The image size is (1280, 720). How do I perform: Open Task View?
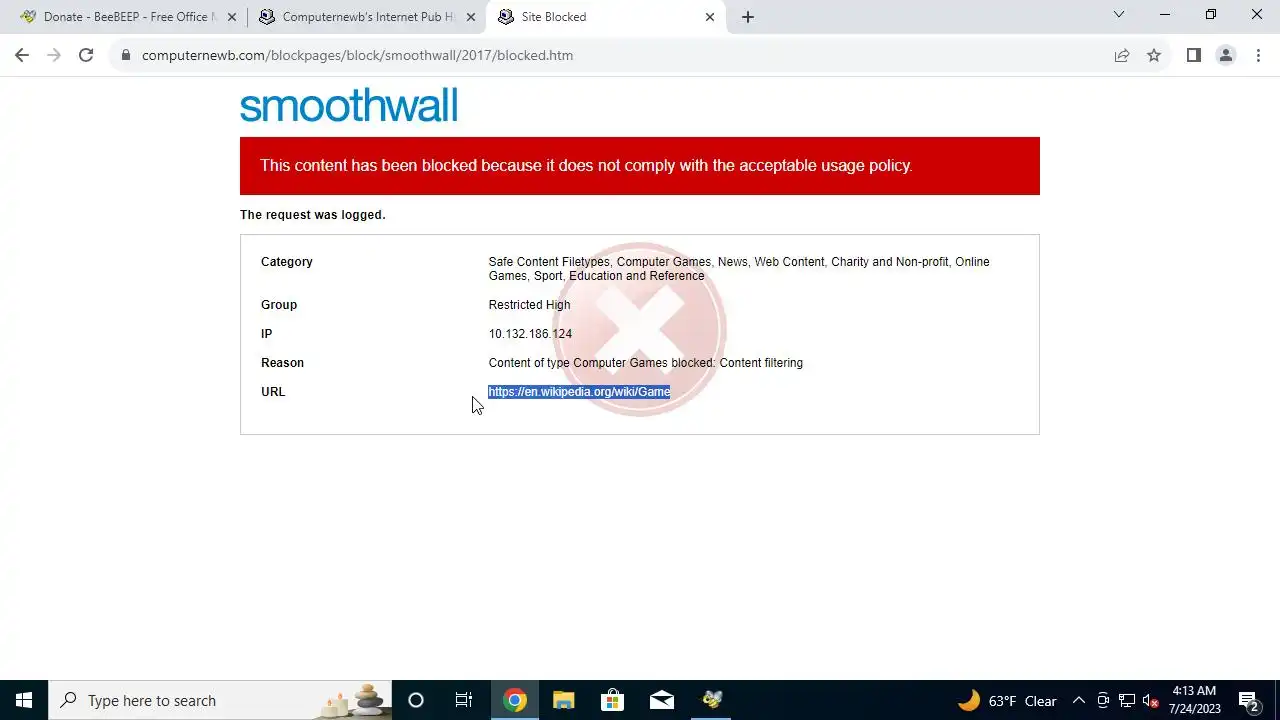tap(464, 700)
